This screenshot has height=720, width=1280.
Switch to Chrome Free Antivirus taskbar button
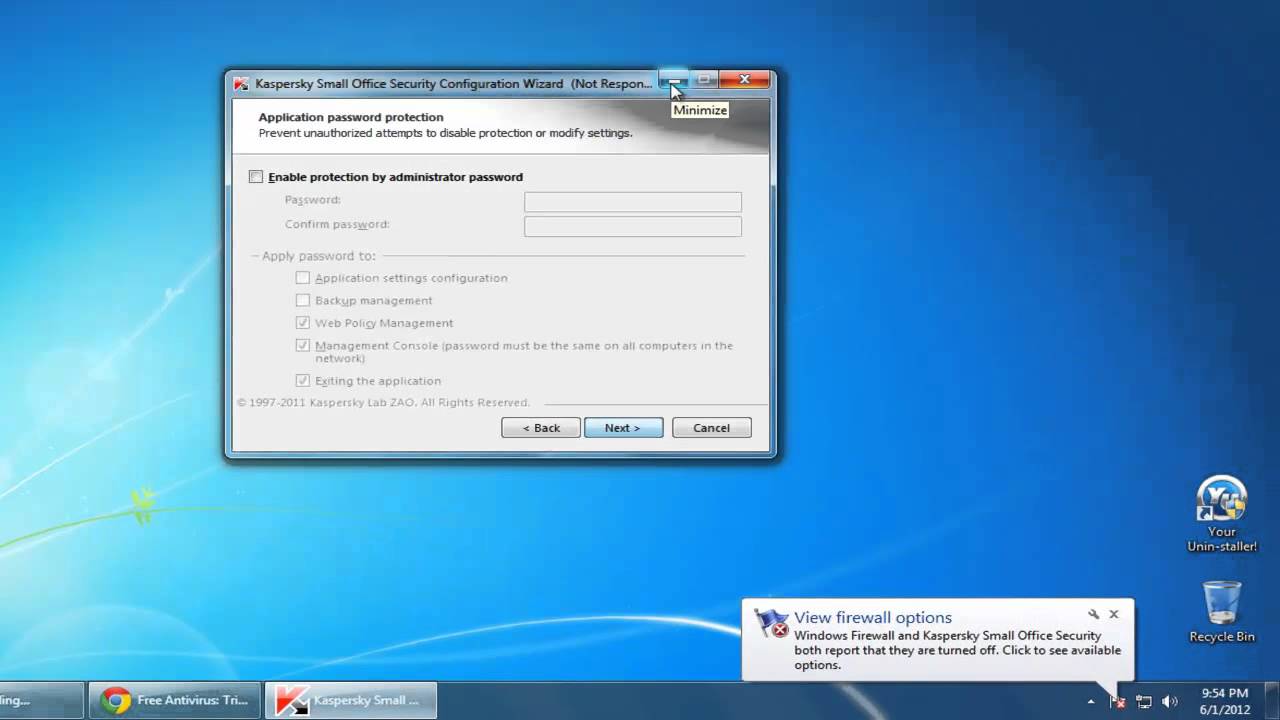[175, 701]
